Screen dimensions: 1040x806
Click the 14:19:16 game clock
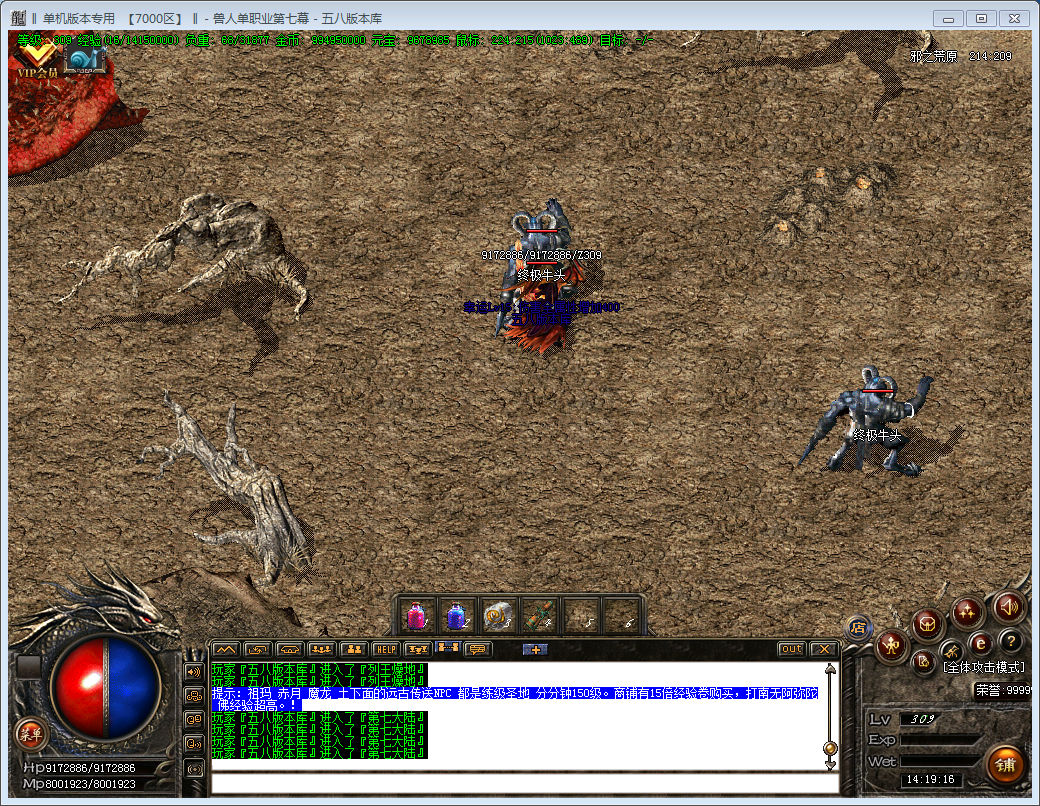click(x=931, y=779)
